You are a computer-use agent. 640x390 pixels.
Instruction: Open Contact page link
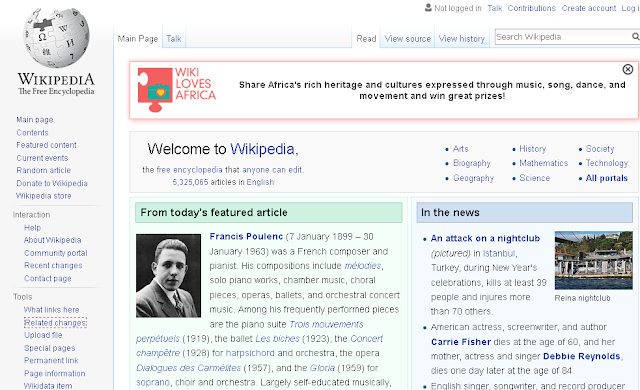pyautogui.click(x=48, y=278)
